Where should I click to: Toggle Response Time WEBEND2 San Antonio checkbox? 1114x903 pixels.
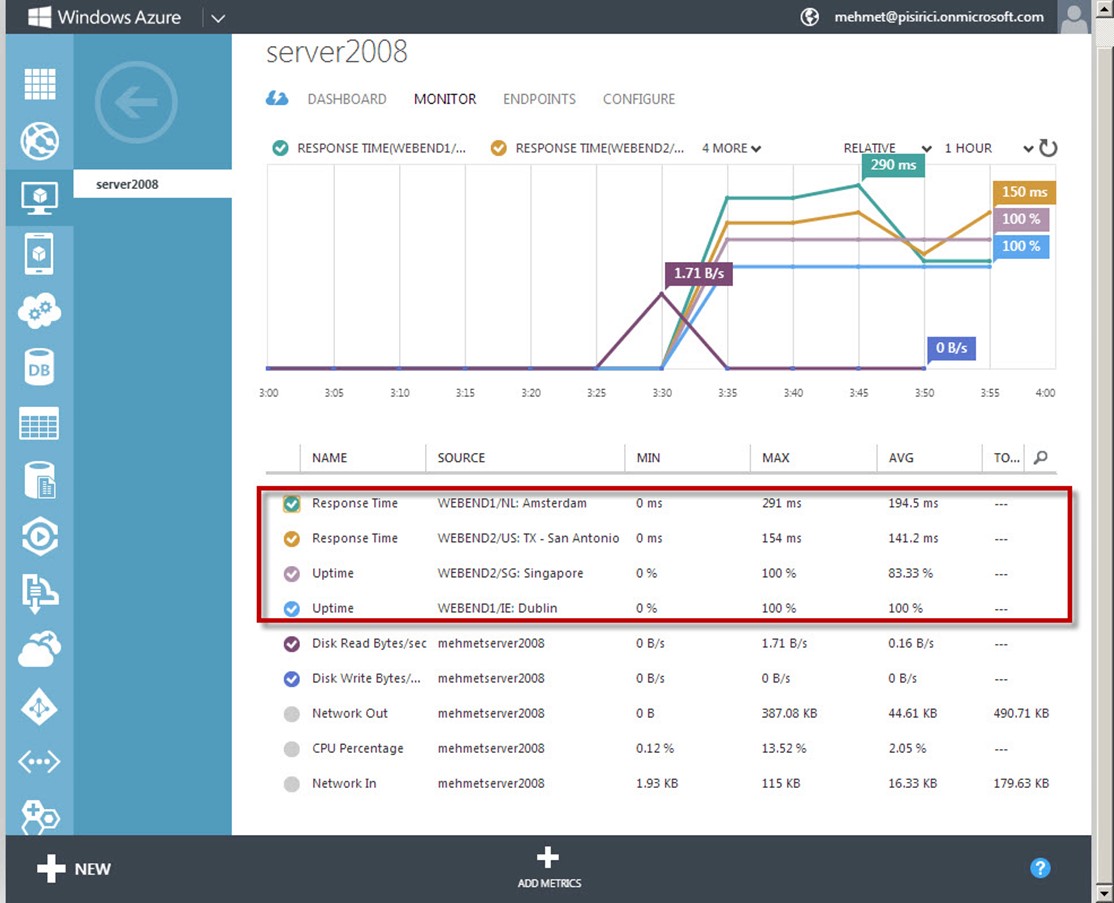pyautogui.click(x=292, y=539)
